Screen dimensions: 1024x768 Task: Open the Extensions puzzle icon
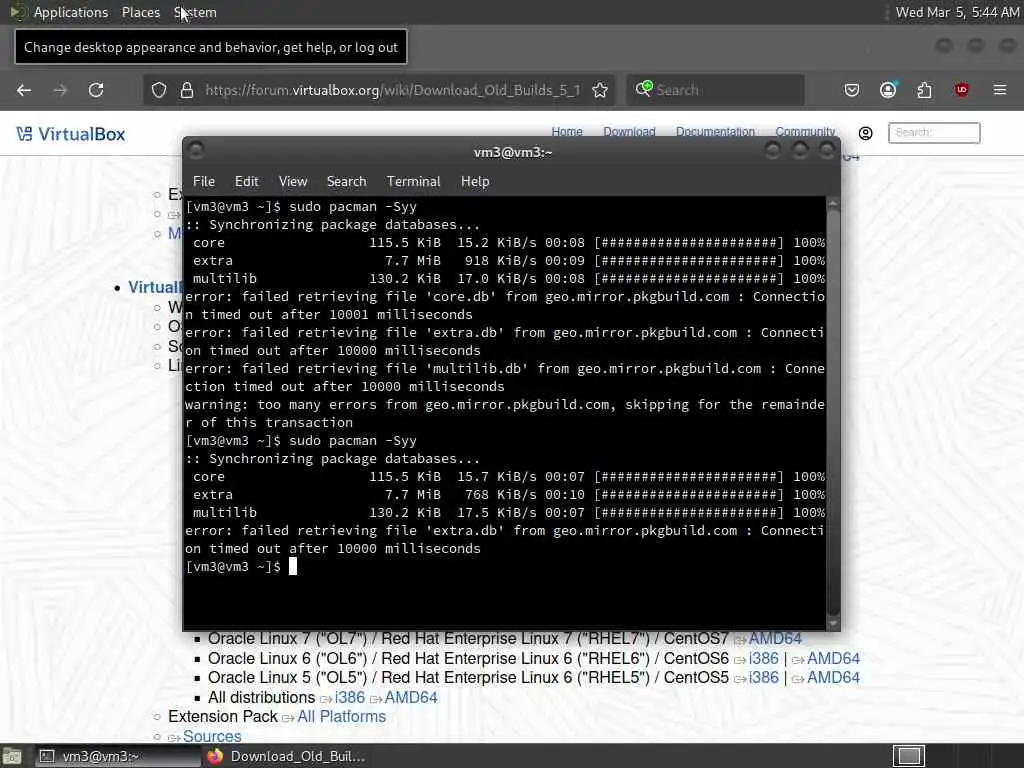(925, 90)
